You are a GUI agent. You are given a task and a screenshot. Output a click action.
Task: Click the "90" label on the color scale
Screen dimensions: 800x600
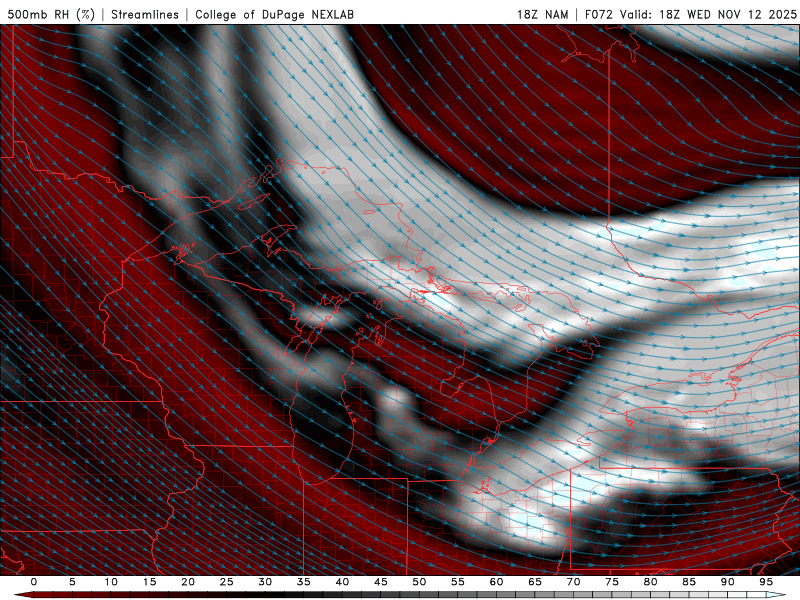coord(728,582)
